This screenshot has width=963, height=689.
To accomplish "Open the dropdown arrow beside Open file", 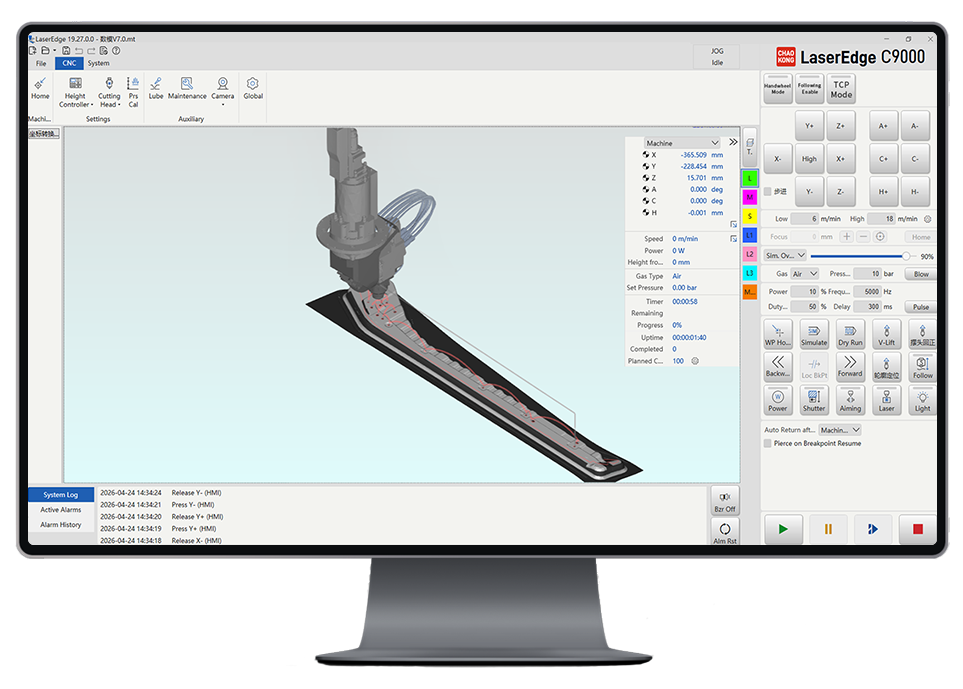I will 54,51.
